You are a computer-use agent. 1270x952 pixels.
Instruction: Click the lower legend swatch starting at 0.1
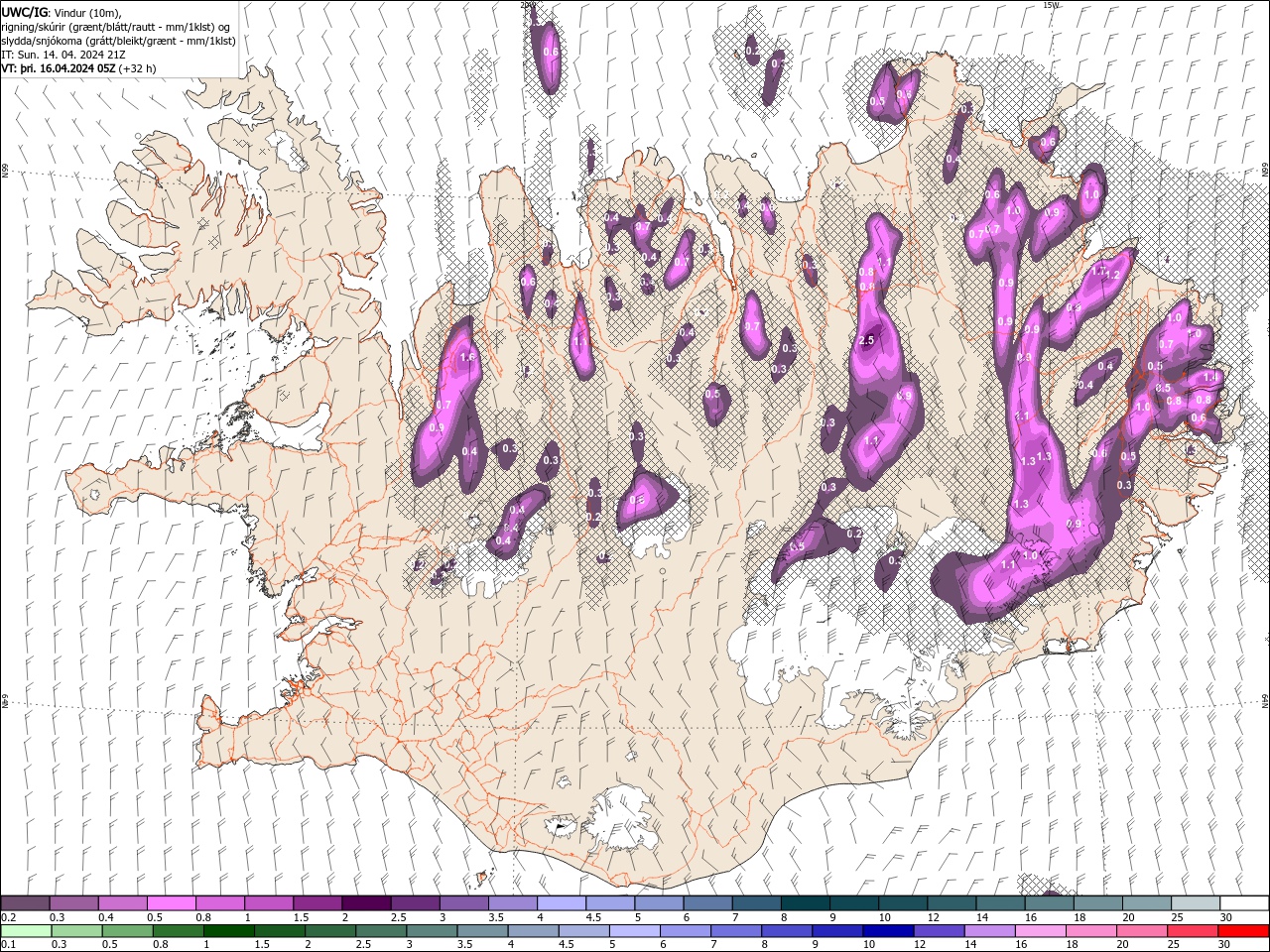[27, 931]
